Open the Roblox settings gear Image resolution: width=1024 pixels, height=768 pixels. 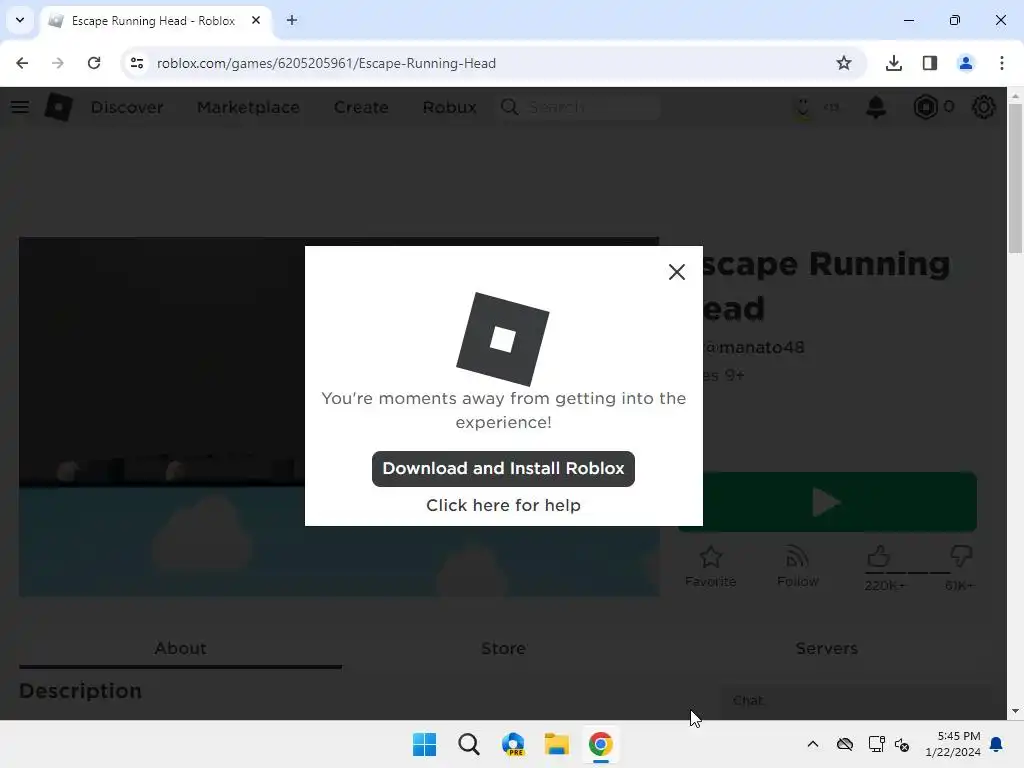point(984,107)
